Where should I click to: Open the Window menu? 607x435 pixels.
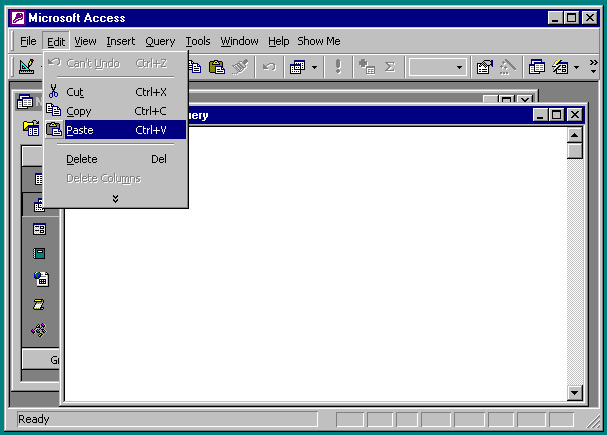pos(239,41)
